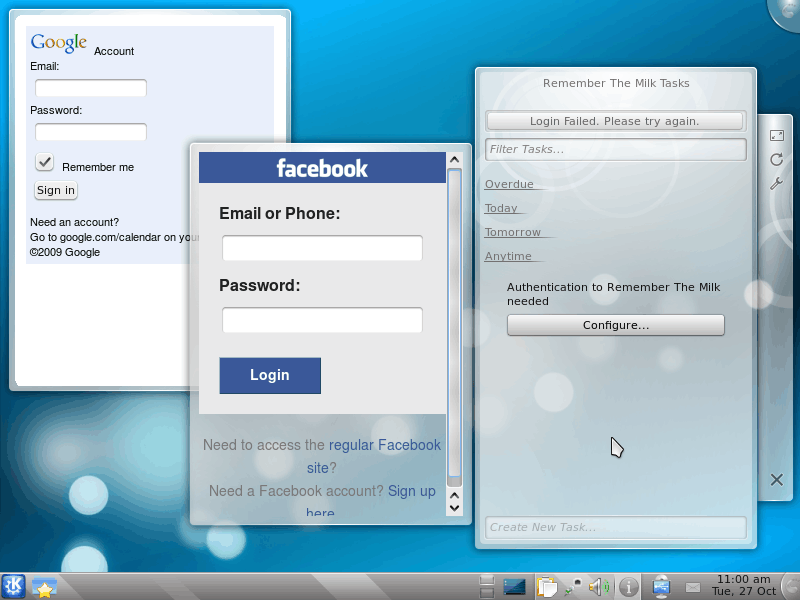Click the resize handle icon on Remember The Milk widget
800x600 pixels.
[777, 135]
